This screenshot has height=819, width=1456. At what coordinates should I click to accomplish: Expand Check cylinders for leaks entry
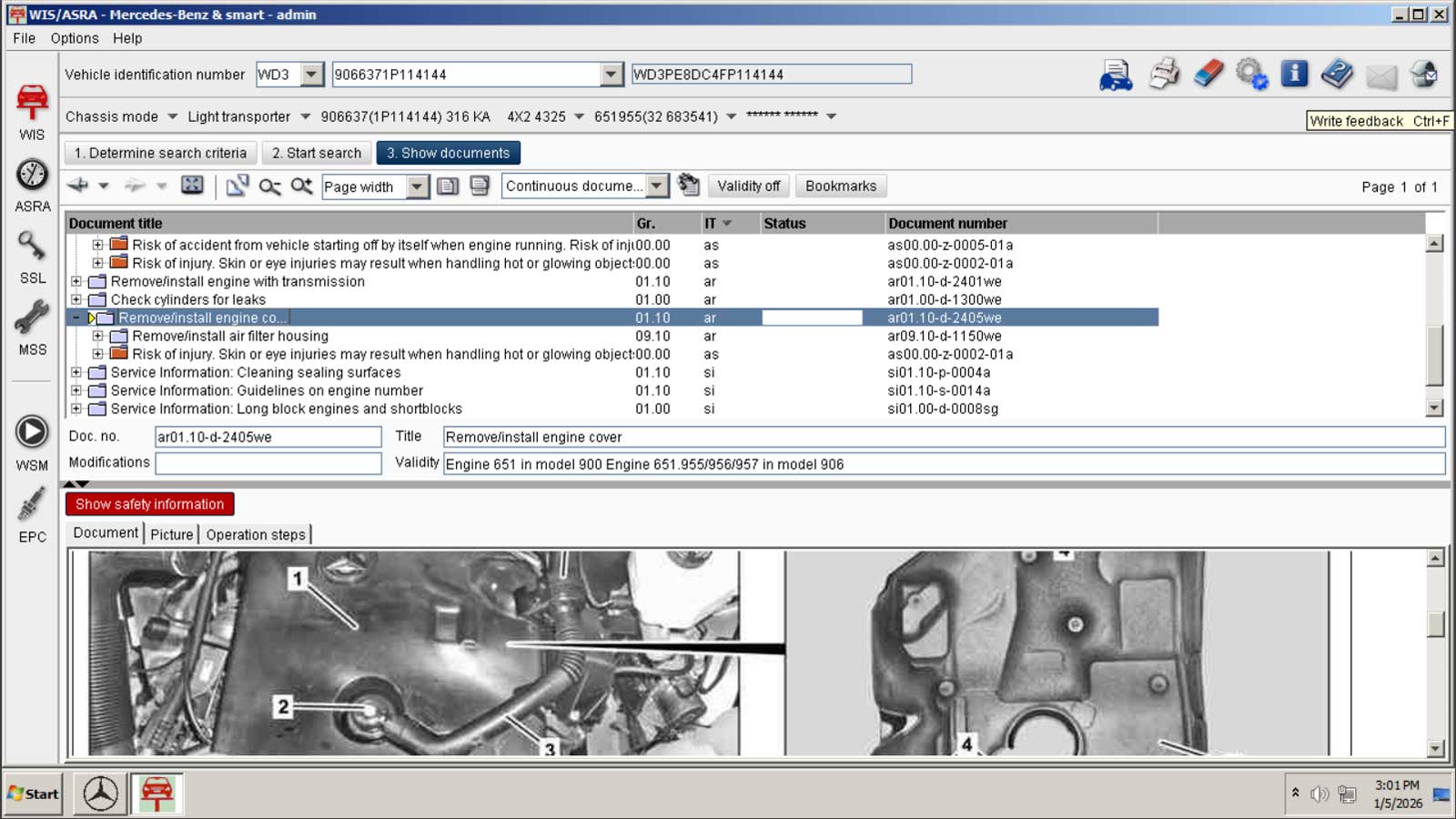click(x=76, y=299)
